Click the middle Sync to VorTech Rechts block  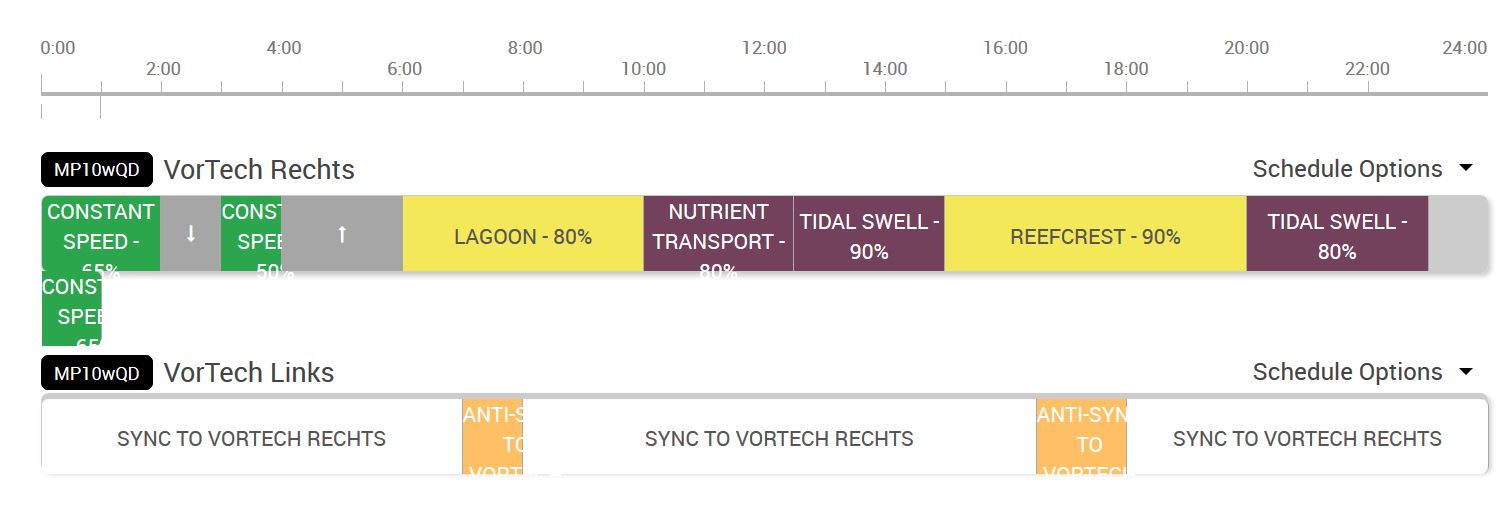click(779, 439)
